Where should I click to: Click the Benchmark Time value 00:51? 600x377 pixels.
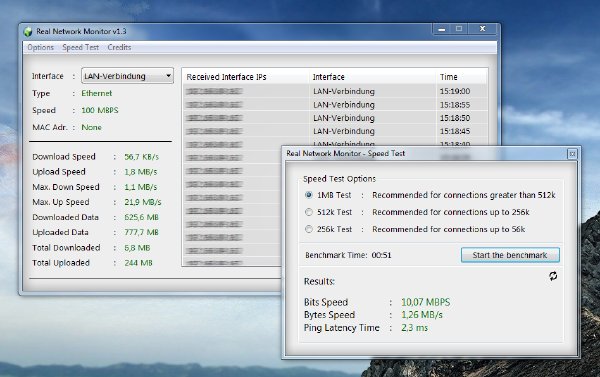381,255
